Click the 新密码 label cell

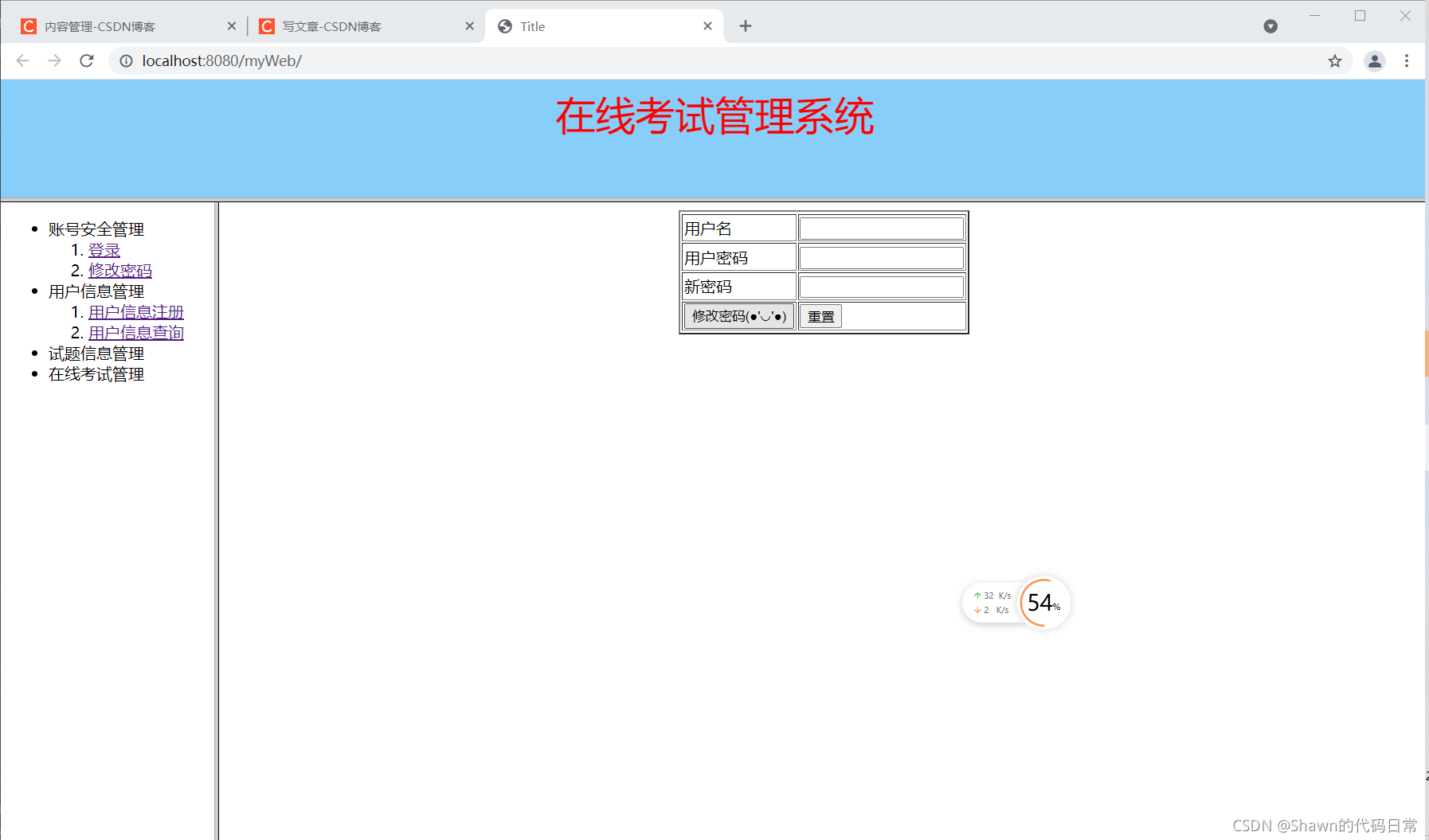coord(739,287)
